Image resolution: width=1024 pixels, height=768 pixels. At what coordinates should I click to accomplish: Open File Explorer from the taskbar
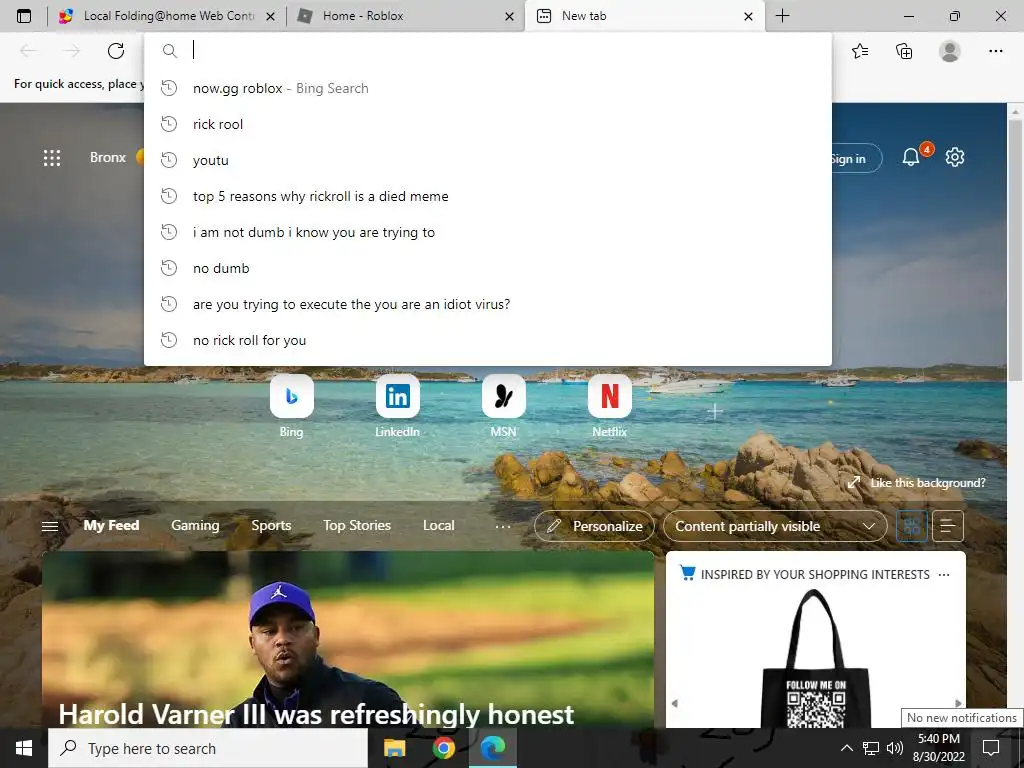394,748
